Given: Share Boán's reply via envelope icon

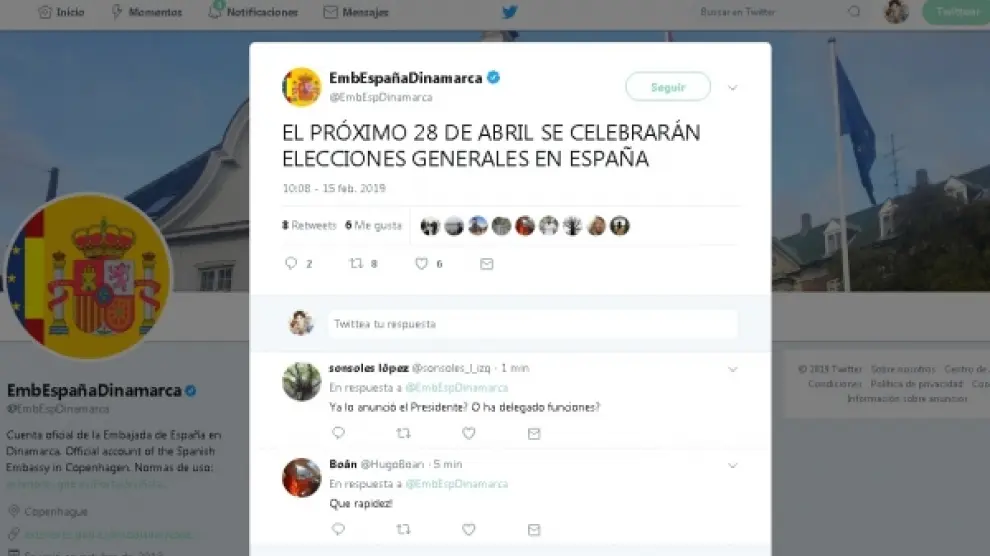Looking at the screenshot, I should pos(534,529).
